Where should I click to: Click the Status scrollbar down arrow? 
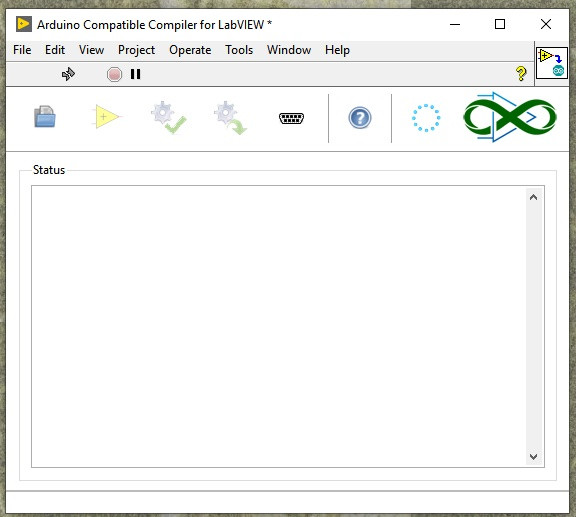pos(533,456)
